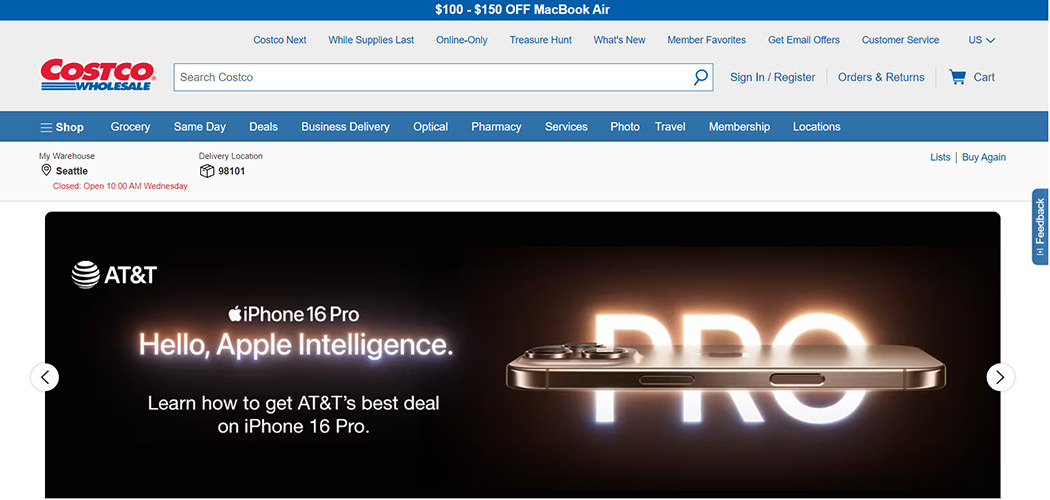Go to previous carousel slide arrow
This screenshot has height=500, width=1050.
coord(45,377)
